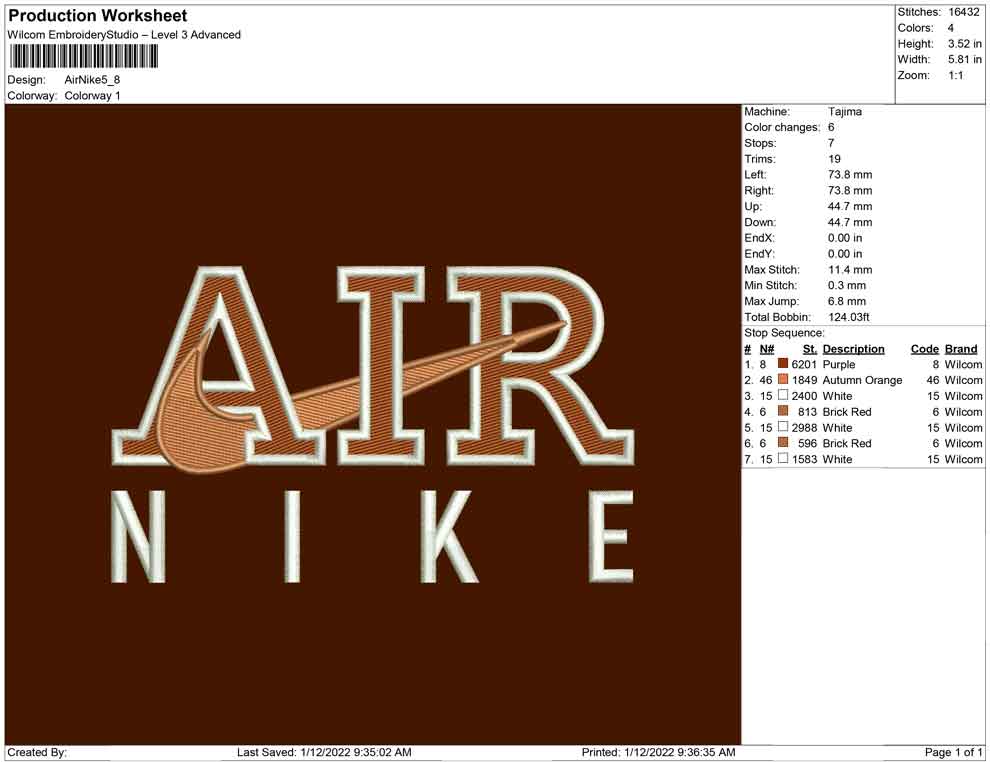Click the Purple color swatch in stop 1
990x762 pixels.
[x=783, y=365]
